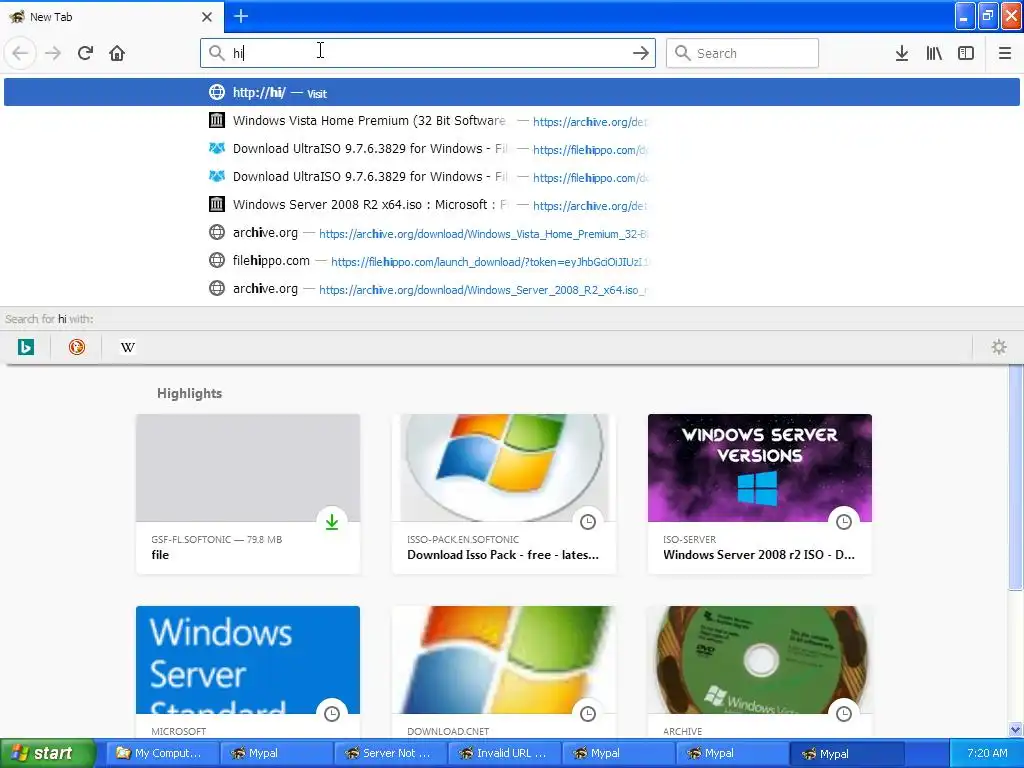
Task: Click inside the address bar field
Action: click(x=428, y=53)
